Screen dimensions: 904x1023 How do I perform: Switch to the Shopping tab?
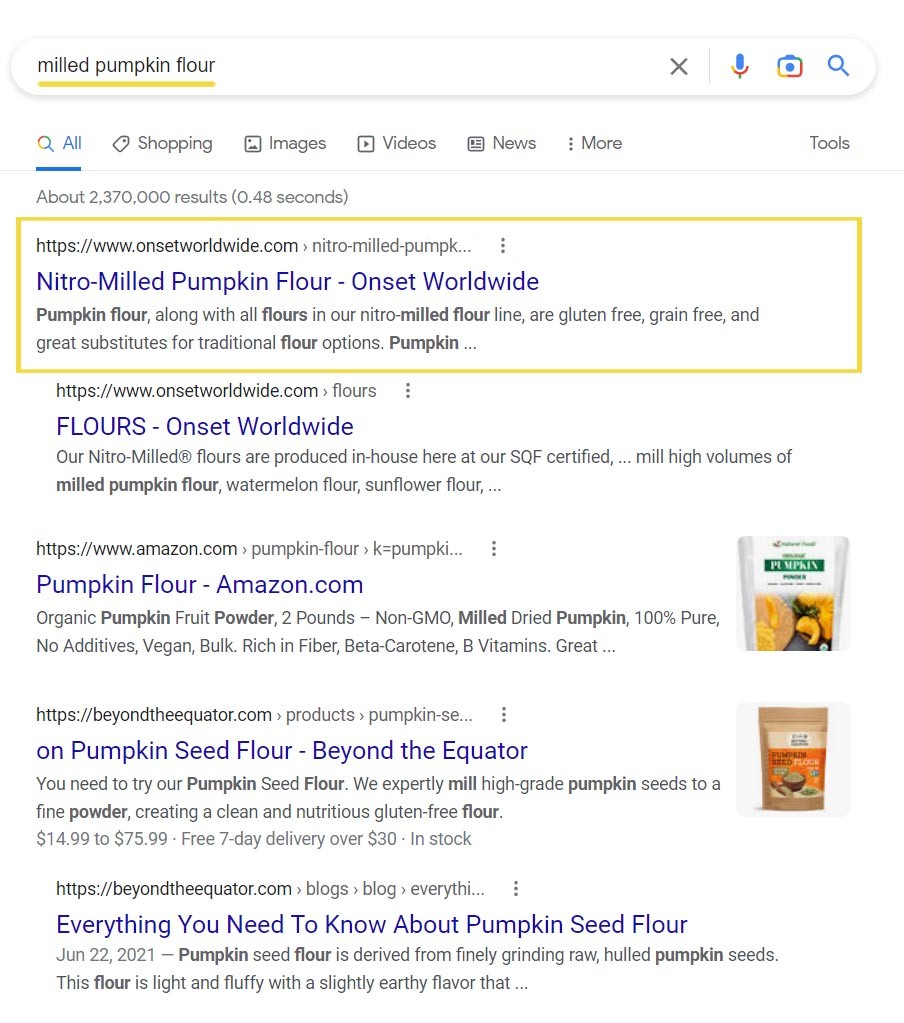162,143
